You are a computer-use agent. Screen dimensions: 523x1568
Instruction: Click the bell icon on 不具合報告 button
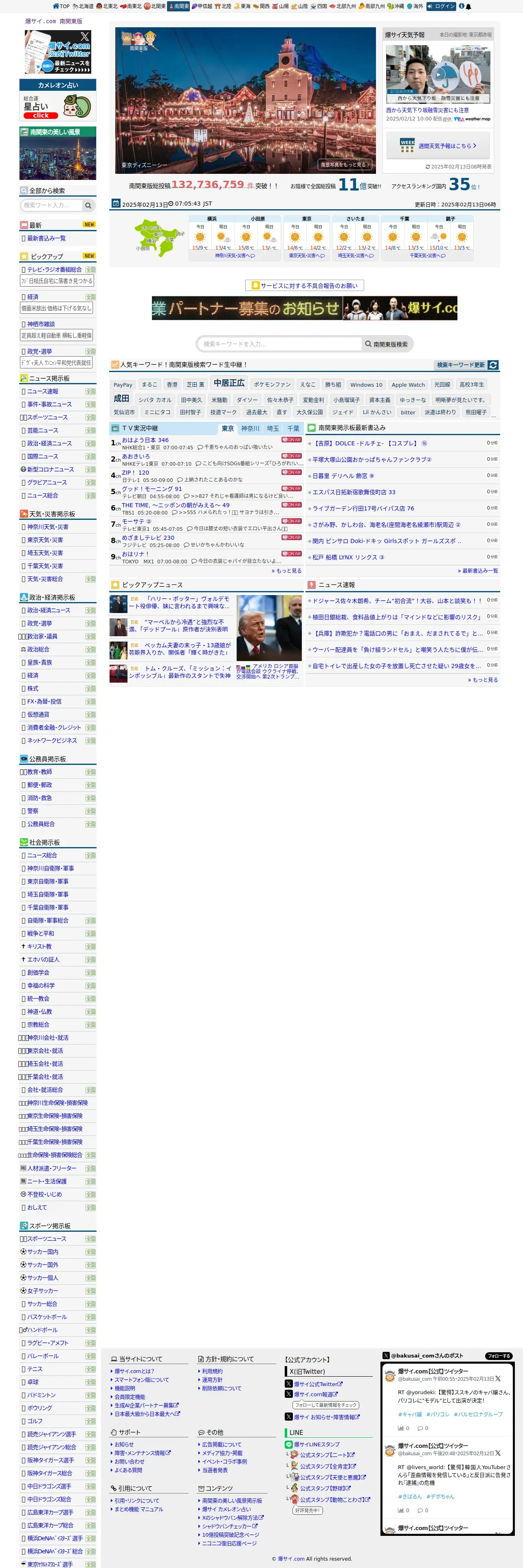coord(256,285)
